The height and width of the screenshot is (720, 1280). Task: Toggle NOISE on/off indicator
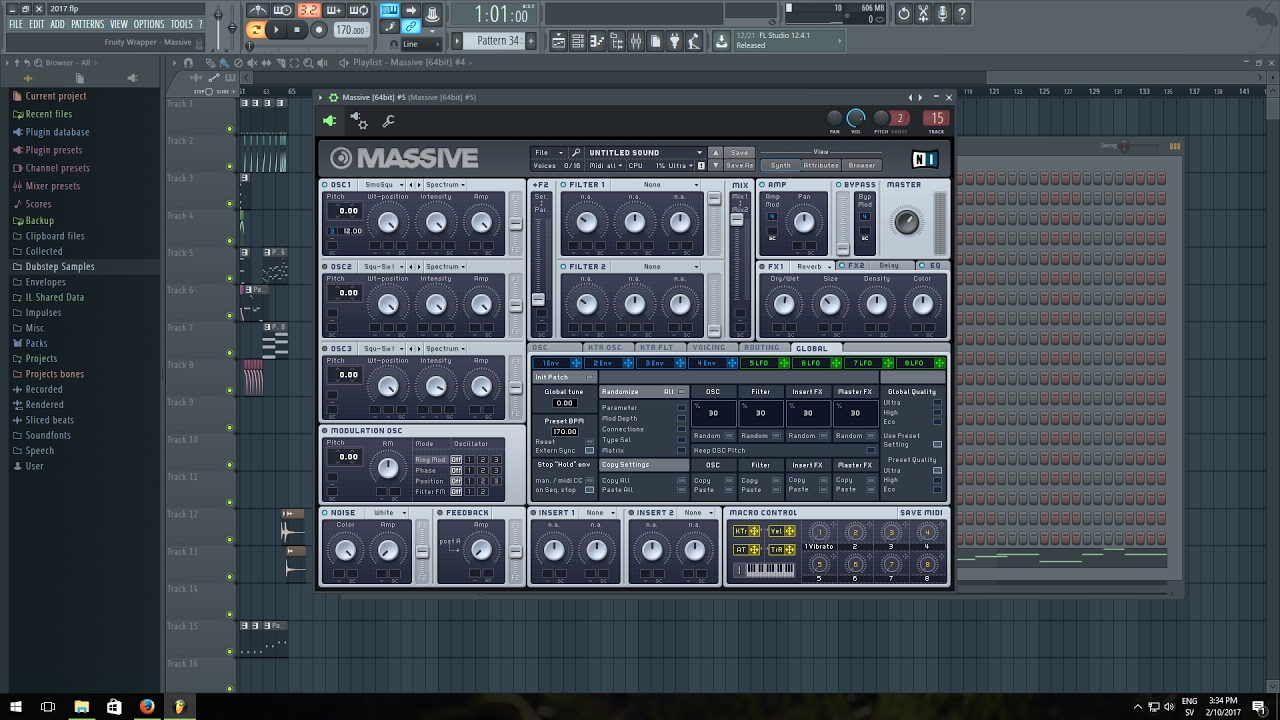(326, 513)
